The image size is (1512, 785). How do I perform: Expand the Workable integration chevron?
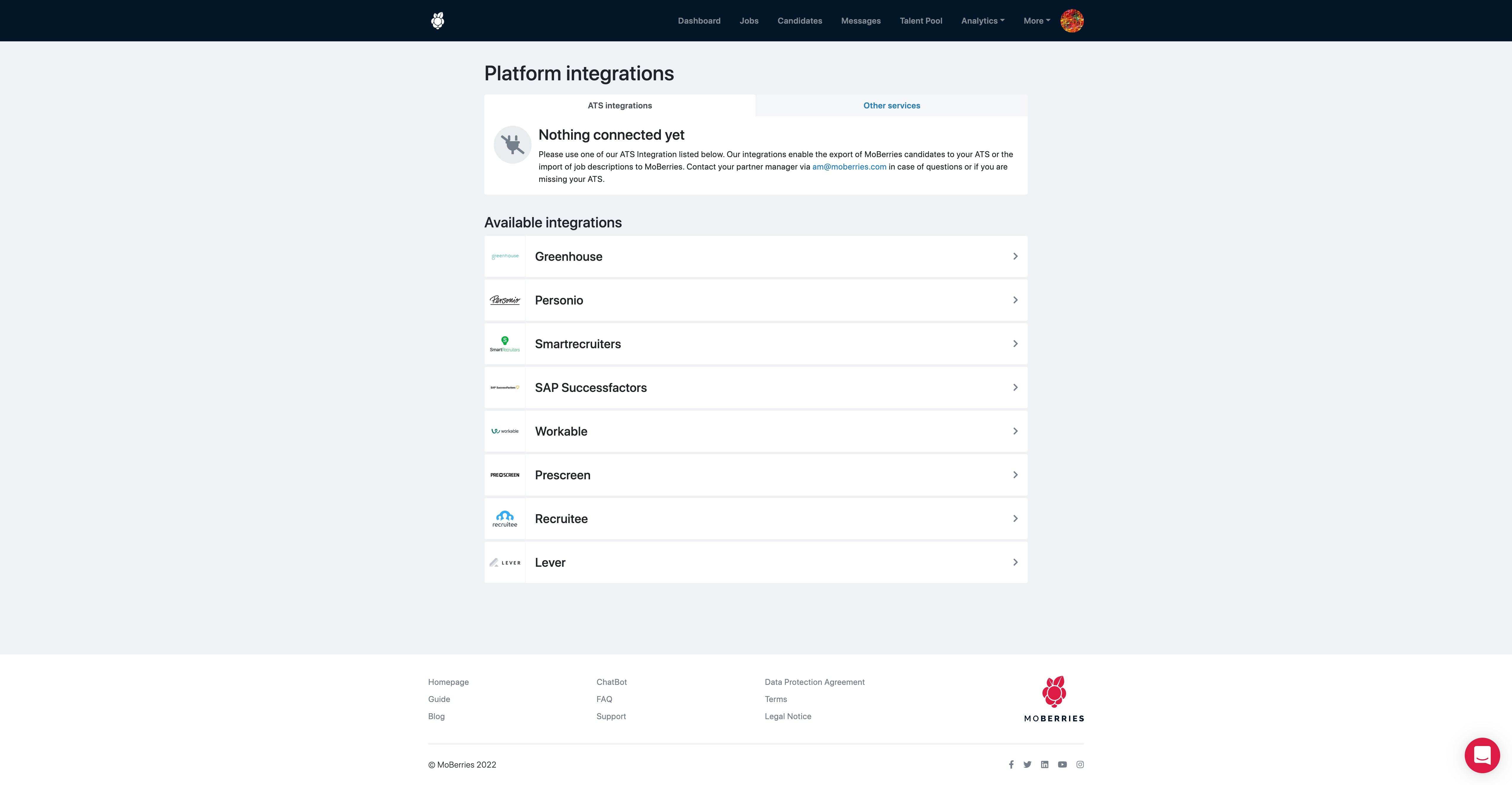tap(1015, 431)
